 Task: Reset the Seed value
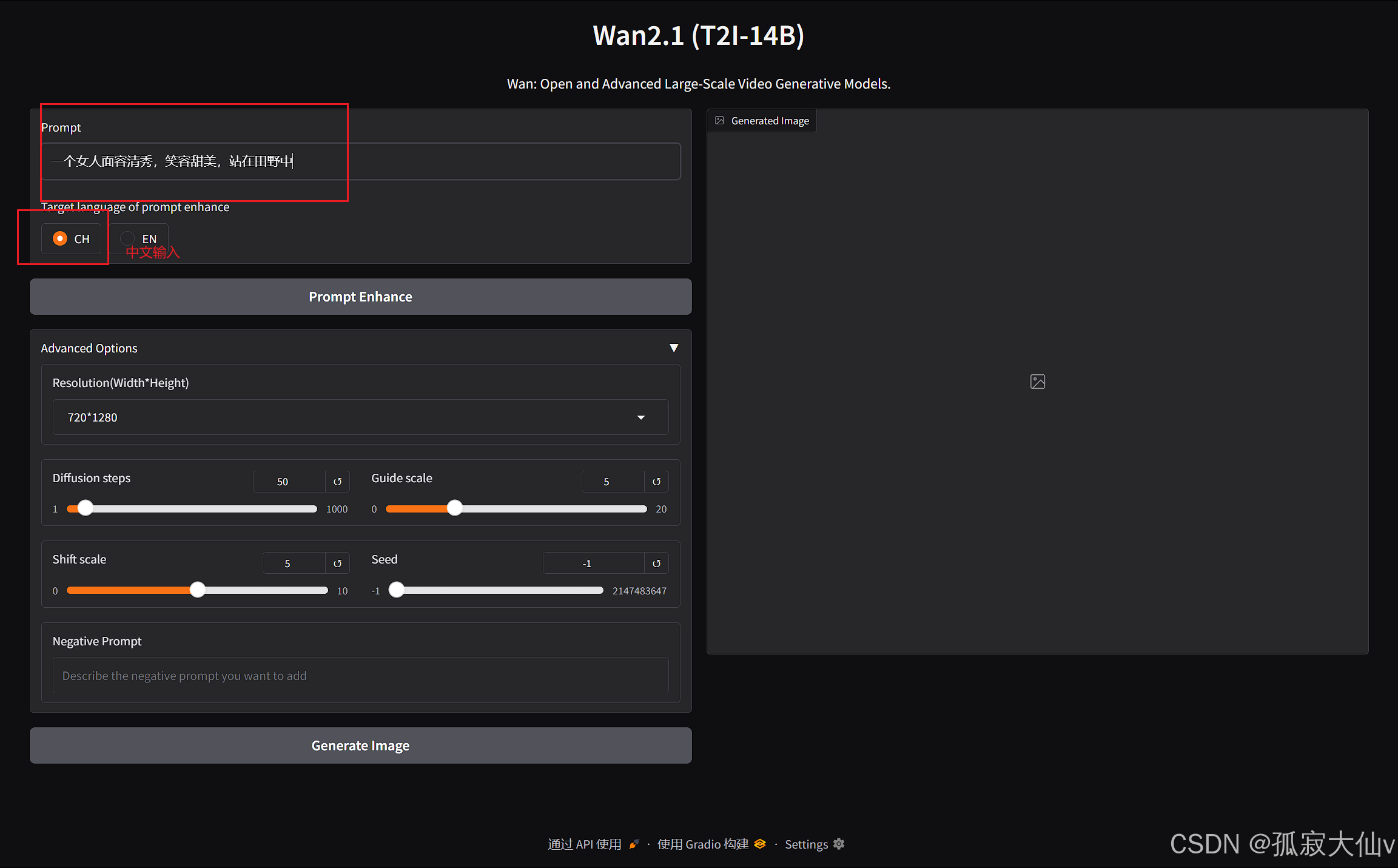click(x=656, y=564)
